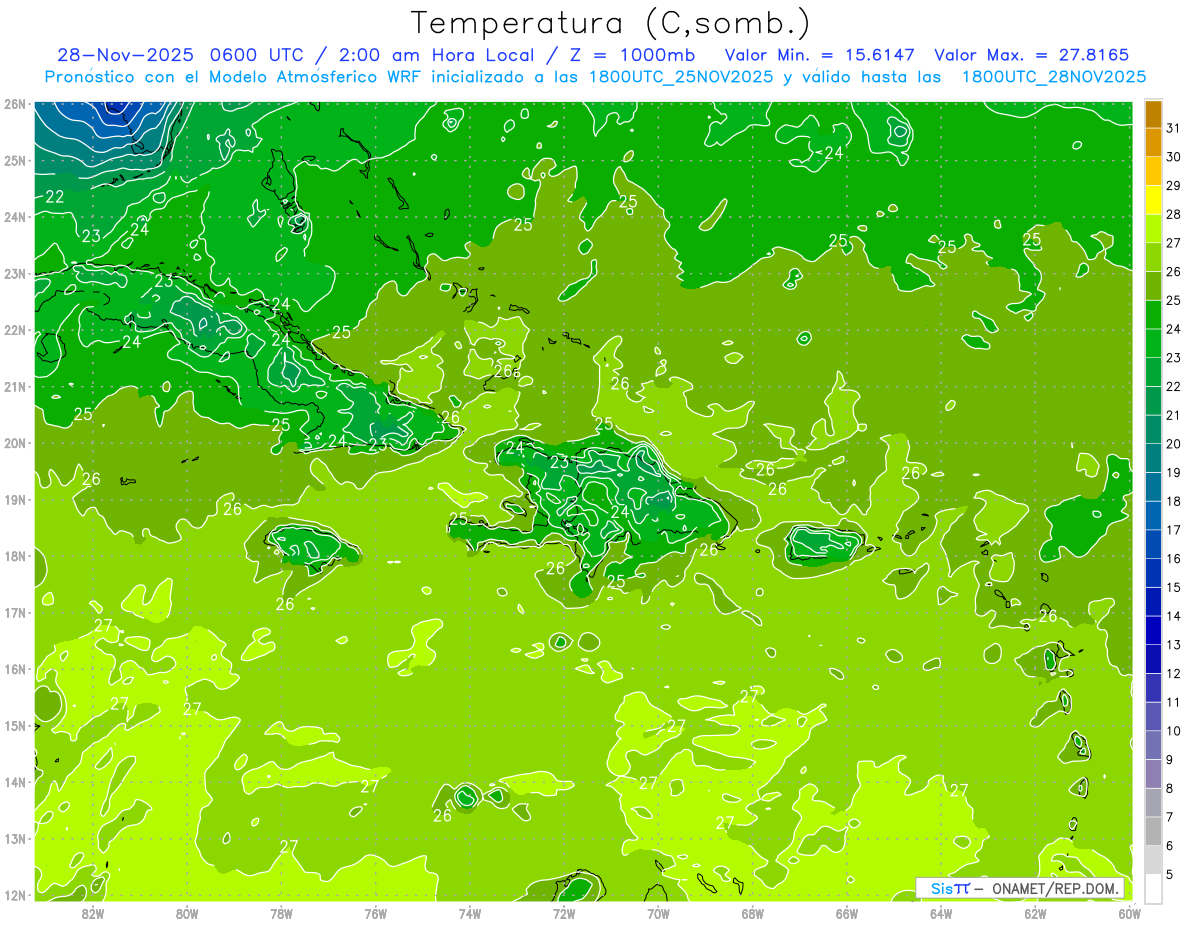Click the '25N' latitude axis label
The width and height of the screenshot is (1200, 927).
pos(15,160)
